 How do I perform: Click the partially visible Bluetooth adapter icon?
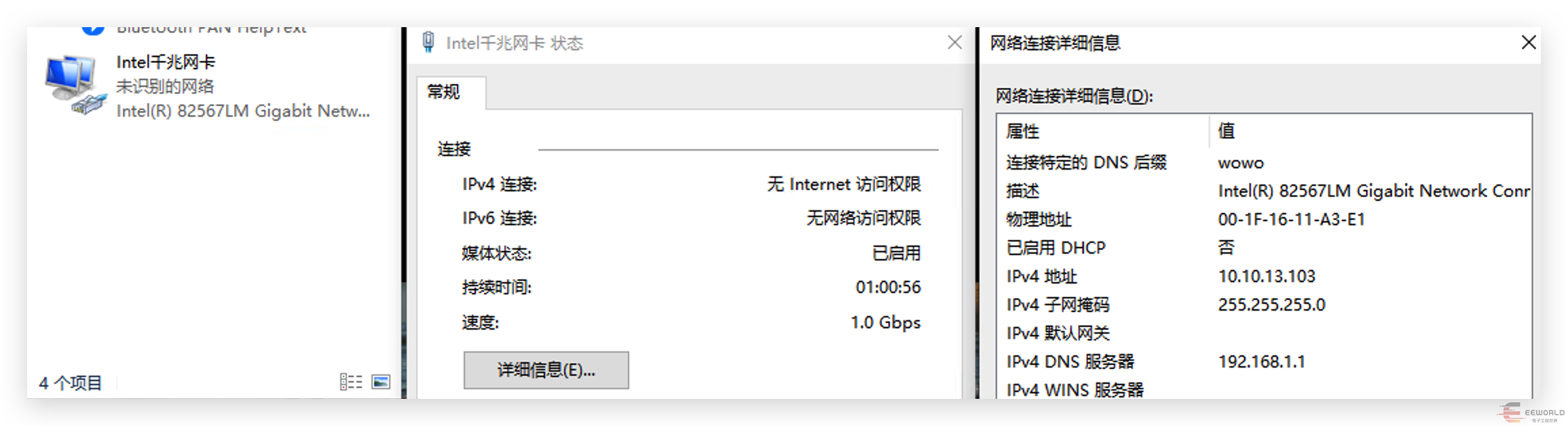93,30
